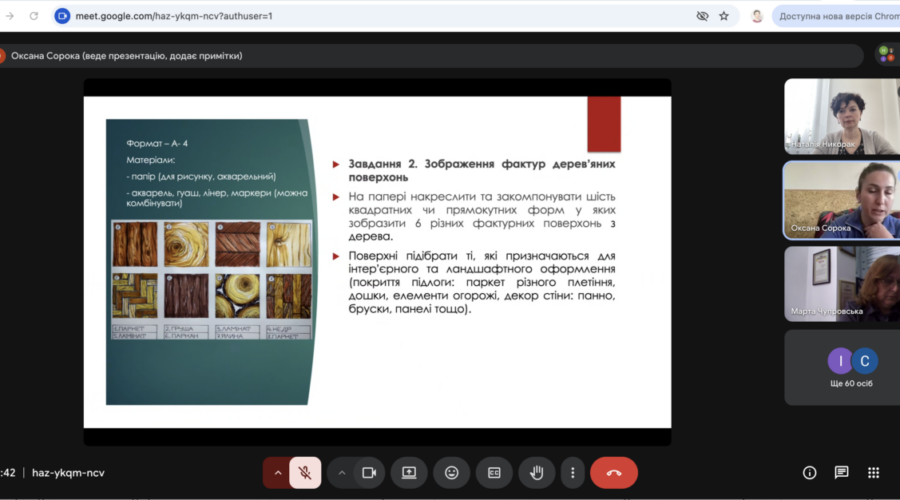The height and width of the screenshot is (500, 900).
Task: Click Google Meet site info icon in address bar
Action: click(x=62, y=16)
